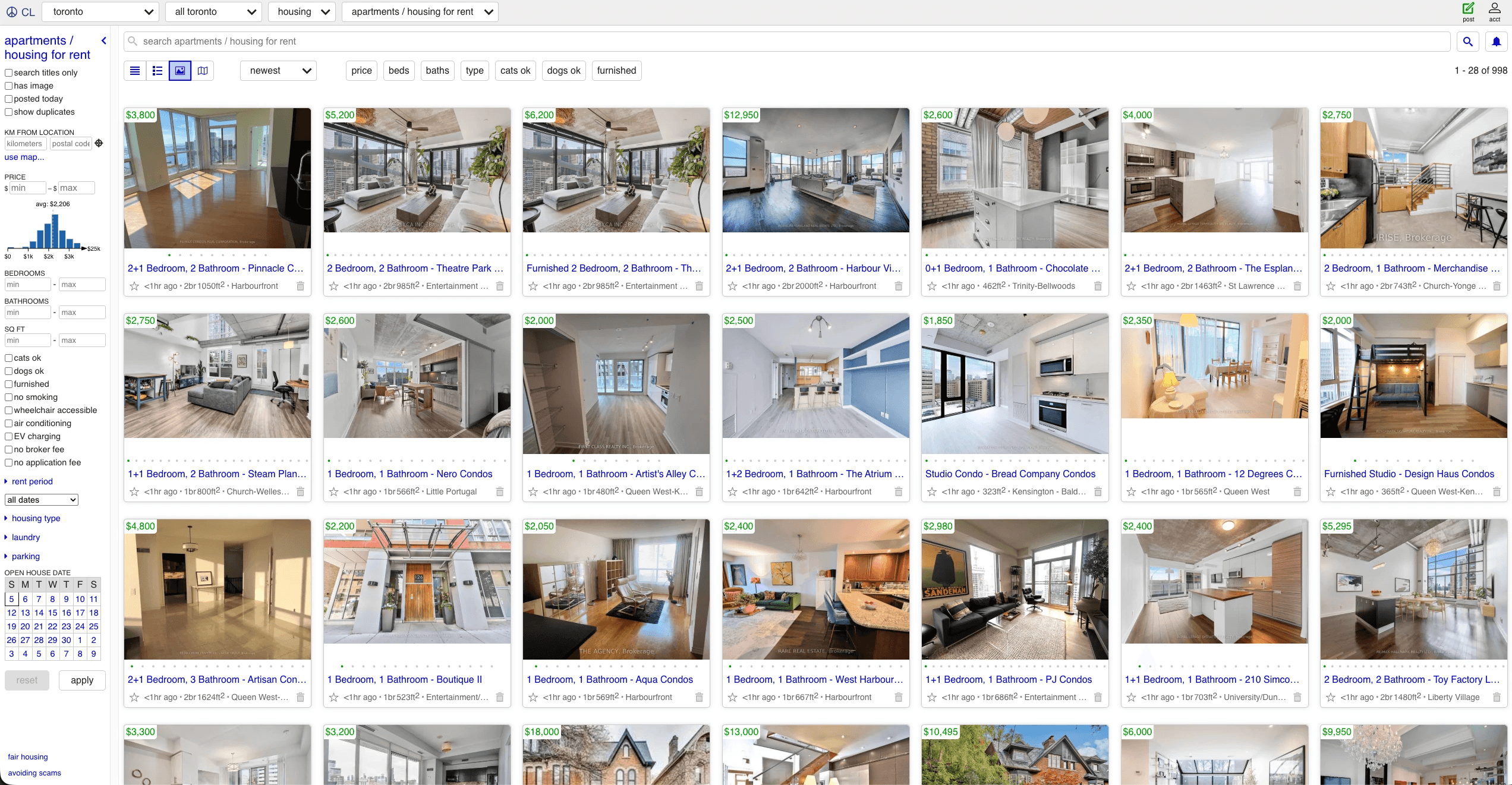1512x785 pixels.
Task: Click the blue search magnifier button
Action: click(1467, 42)
